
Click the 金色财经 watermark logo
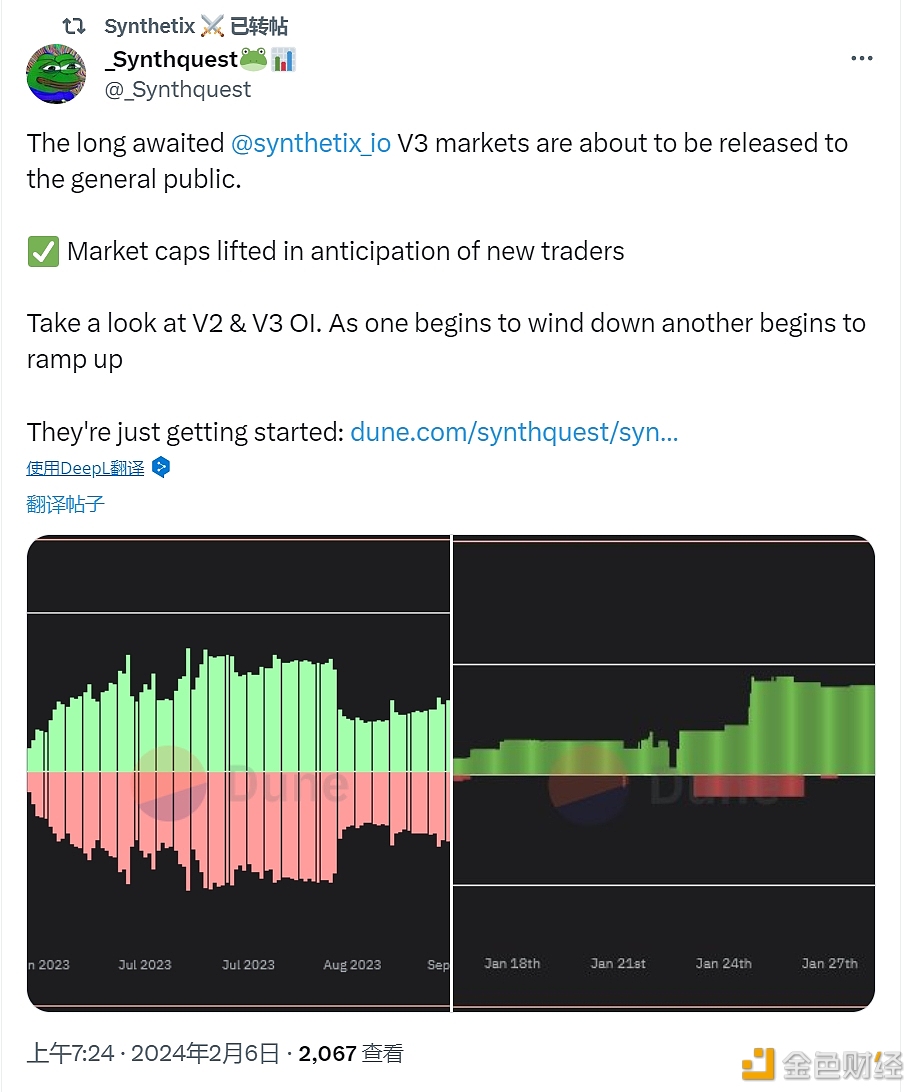[x=822, y=1063]
